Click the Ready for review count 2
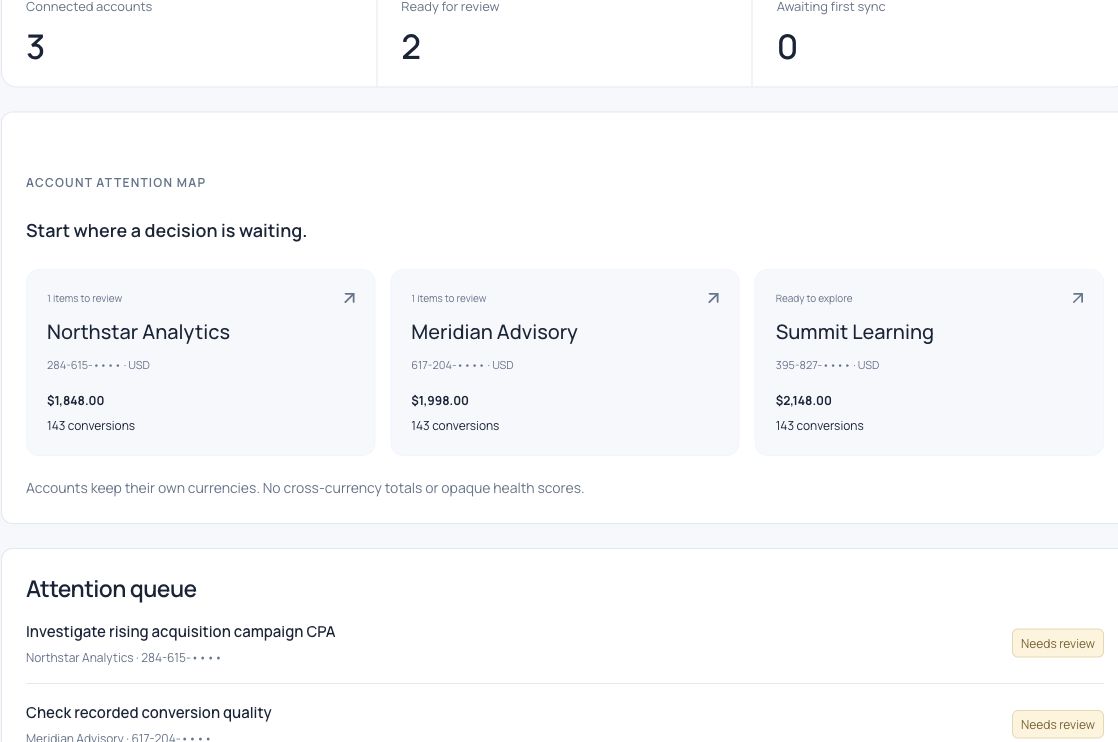The image size is (1118, 742). tap(411, 48)
